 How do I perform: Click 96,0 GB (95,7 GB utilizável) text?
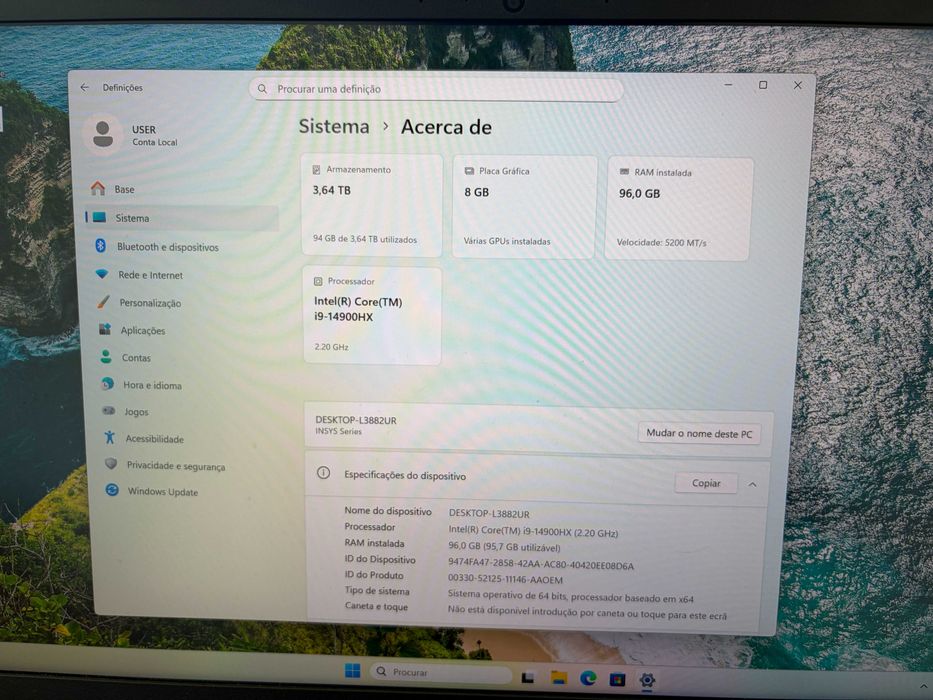pos(504,546)
